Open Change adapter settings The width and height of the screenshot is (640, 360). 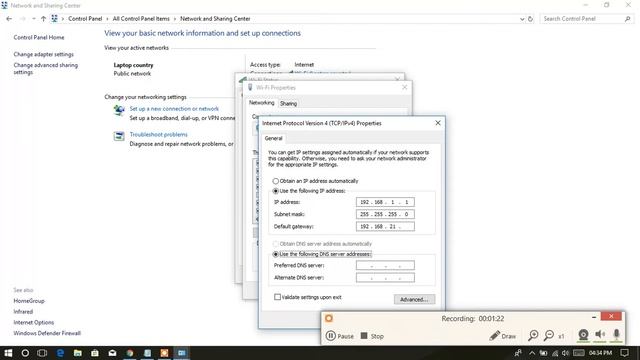pos(43,54)
